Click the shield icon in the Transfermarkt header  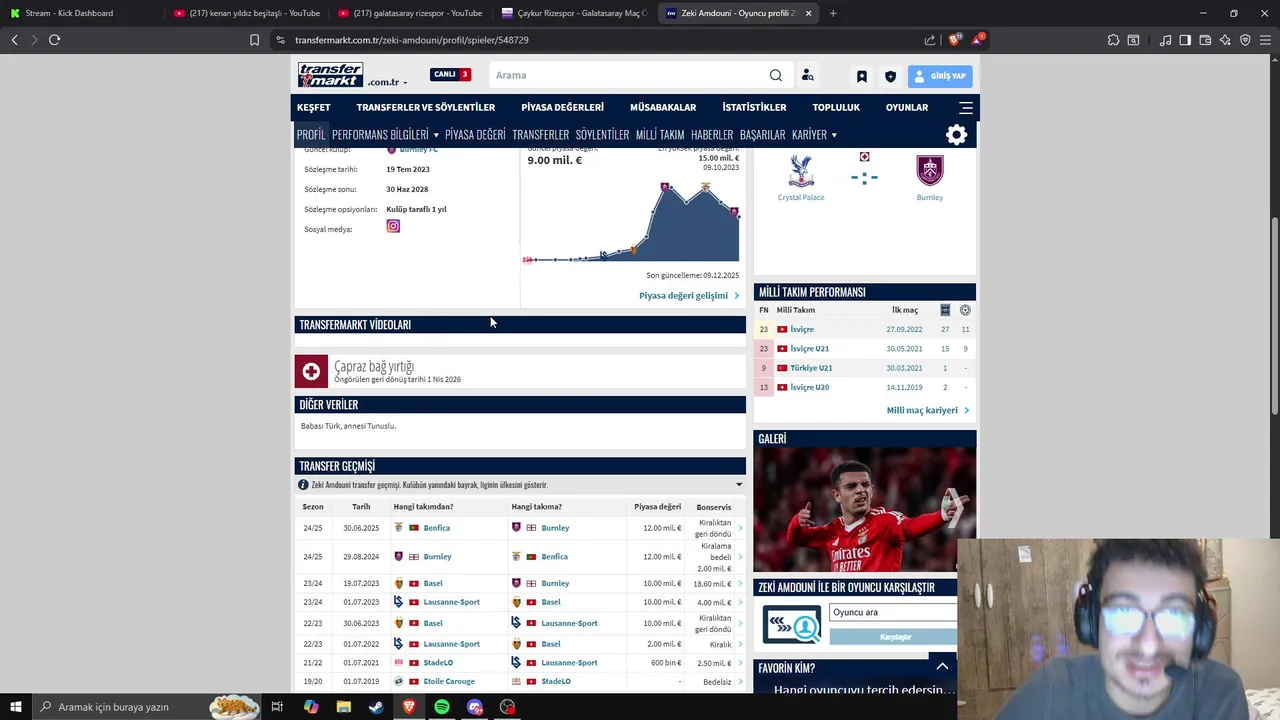coord(890,76)
